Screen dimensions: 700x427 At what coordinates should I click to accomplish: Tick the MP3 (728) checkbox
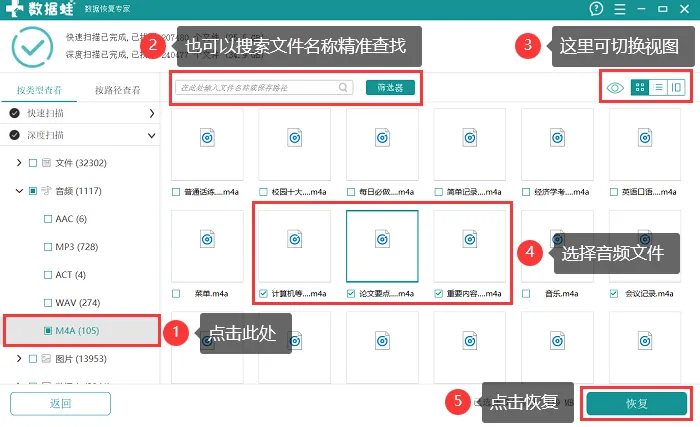click(x=47, y=246)
